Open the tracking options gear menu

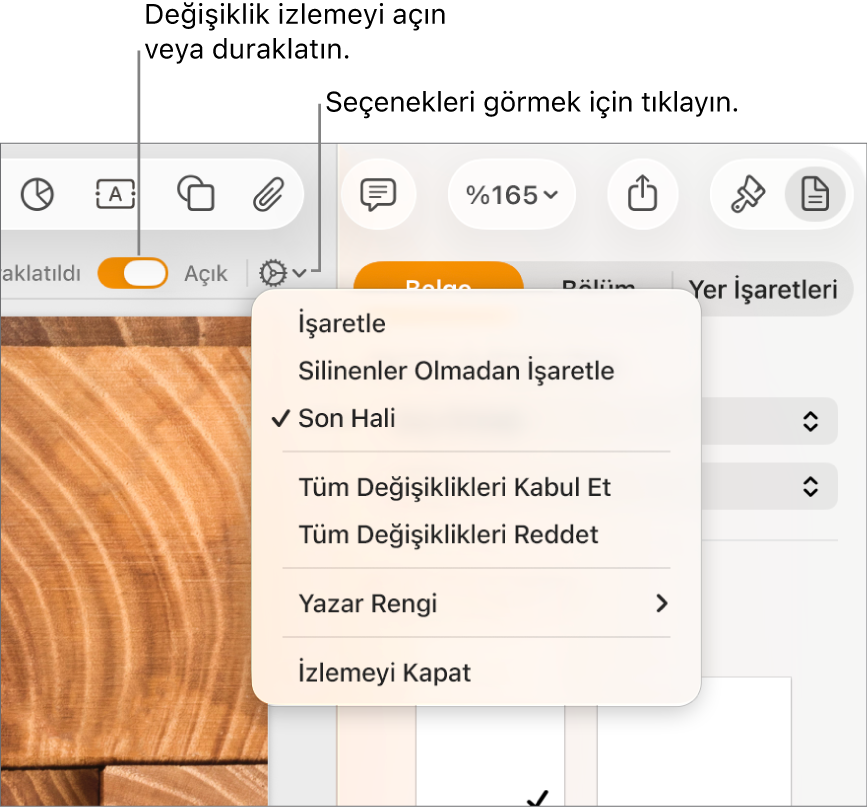[x=282, y=273]
